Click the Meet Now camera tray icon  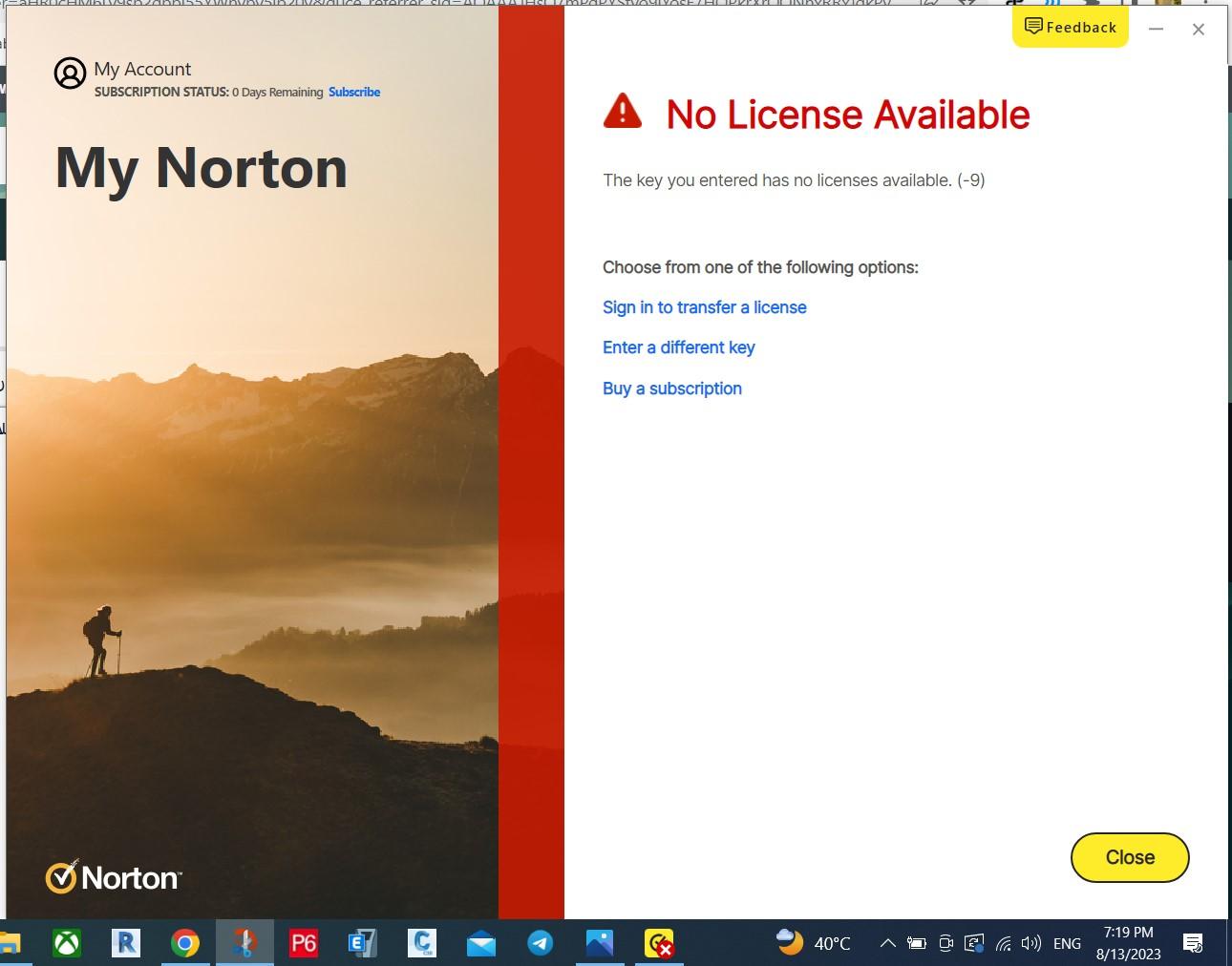tap(945, 943)
